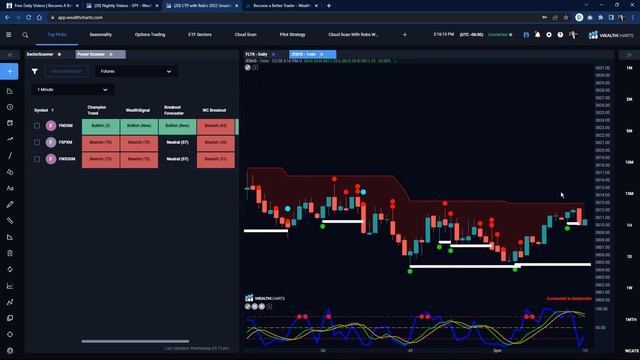Click the WealthCharts logo top right
Screen dimensions: 640x360
(611, 35)
